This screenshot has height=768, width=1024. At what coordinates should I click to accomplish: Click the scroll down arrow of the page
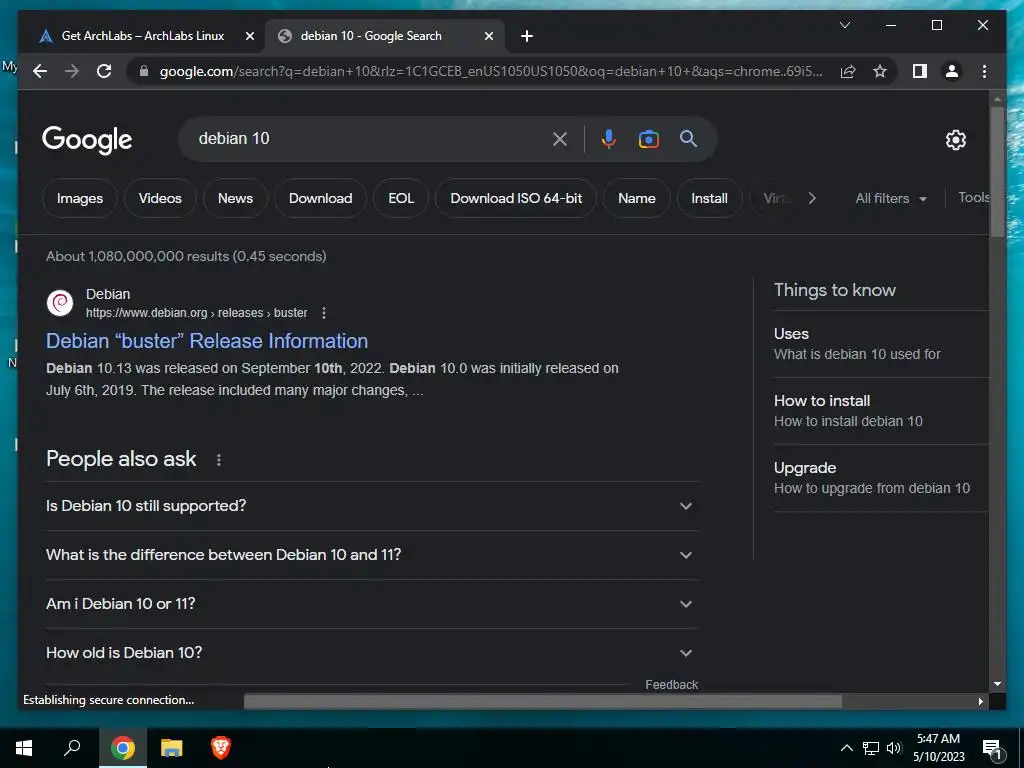click(x=997, y=684)
